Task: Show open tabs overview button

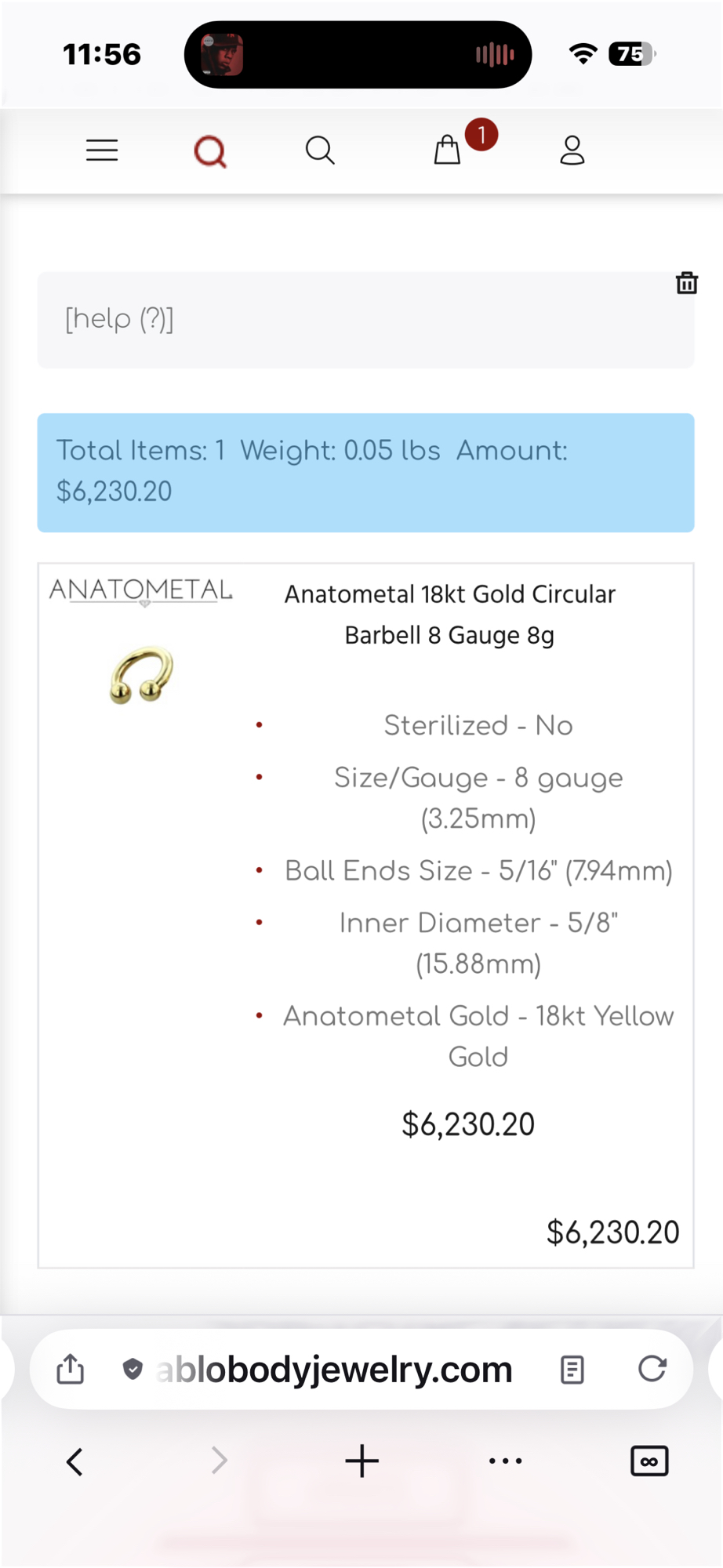Action: [x=649, y=1461]
